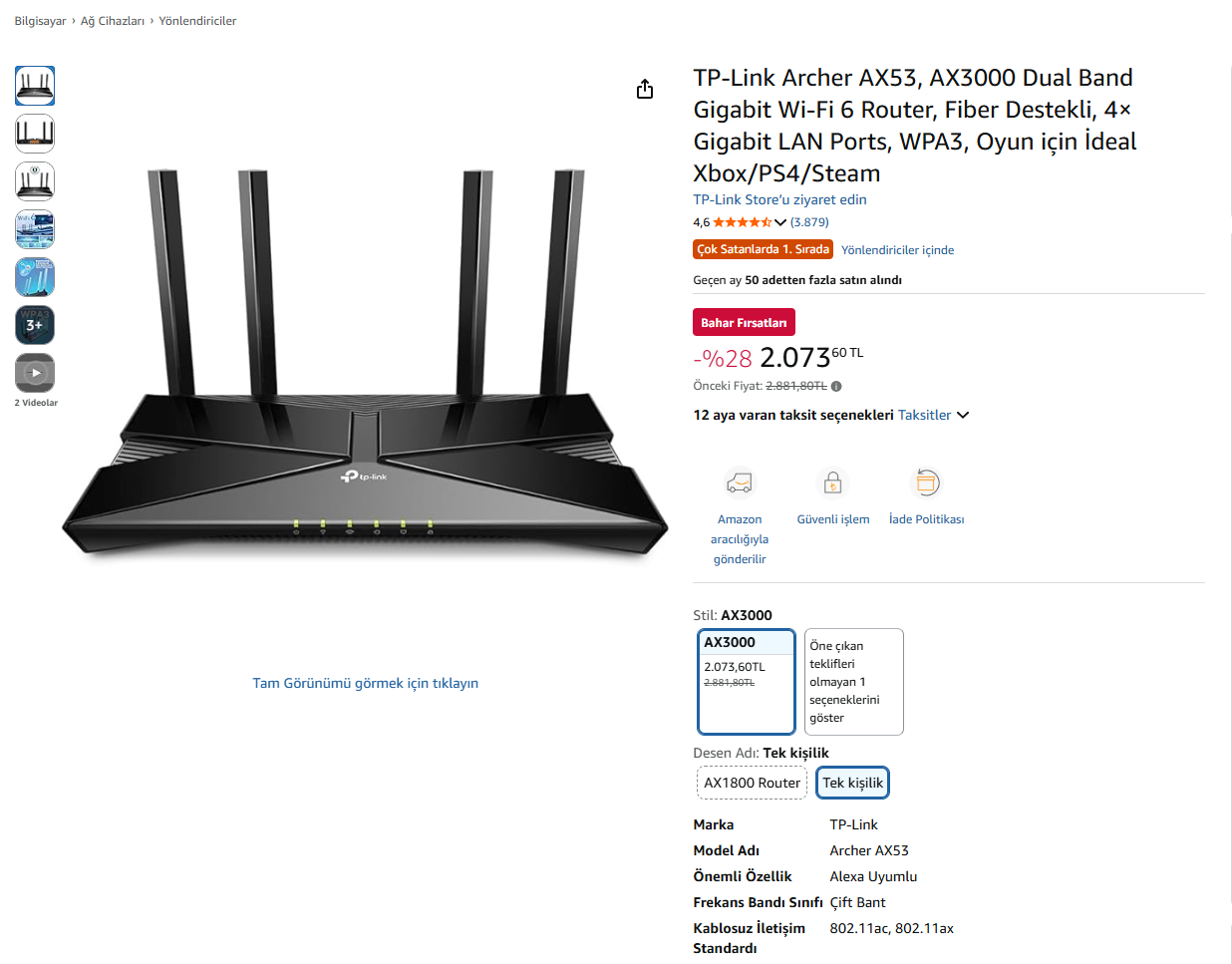Open Bilgisayar breadcrumb category
Image resolution: width=1232 pixels, height=964 pixels.
point(40,21)
